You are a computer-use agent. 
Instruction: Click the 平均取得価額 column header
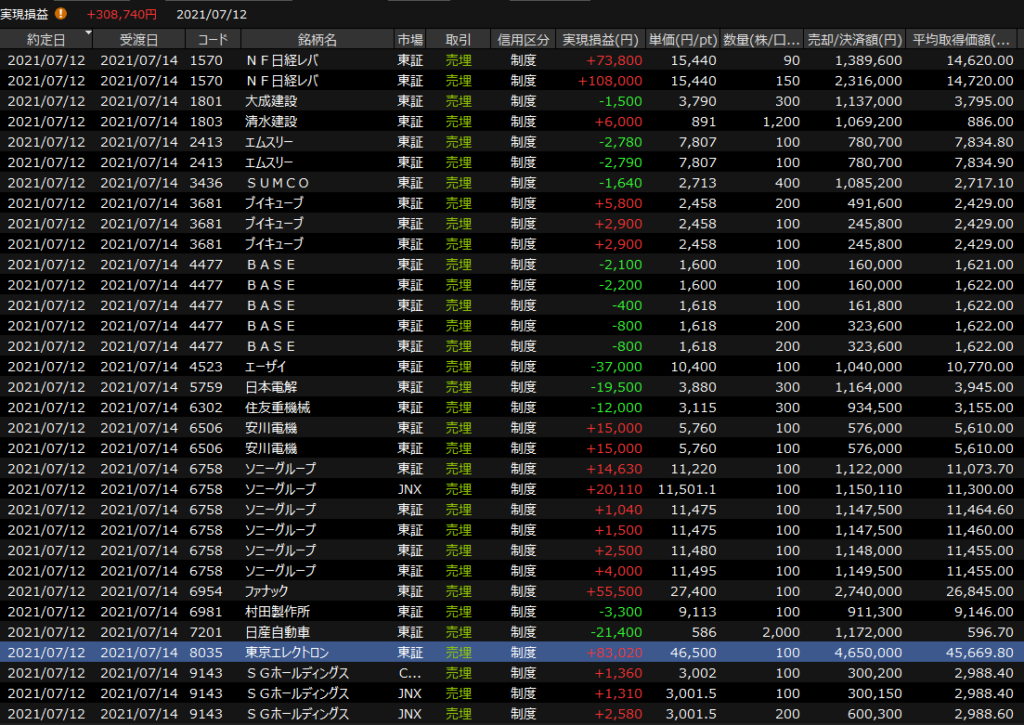click(960, 40)
